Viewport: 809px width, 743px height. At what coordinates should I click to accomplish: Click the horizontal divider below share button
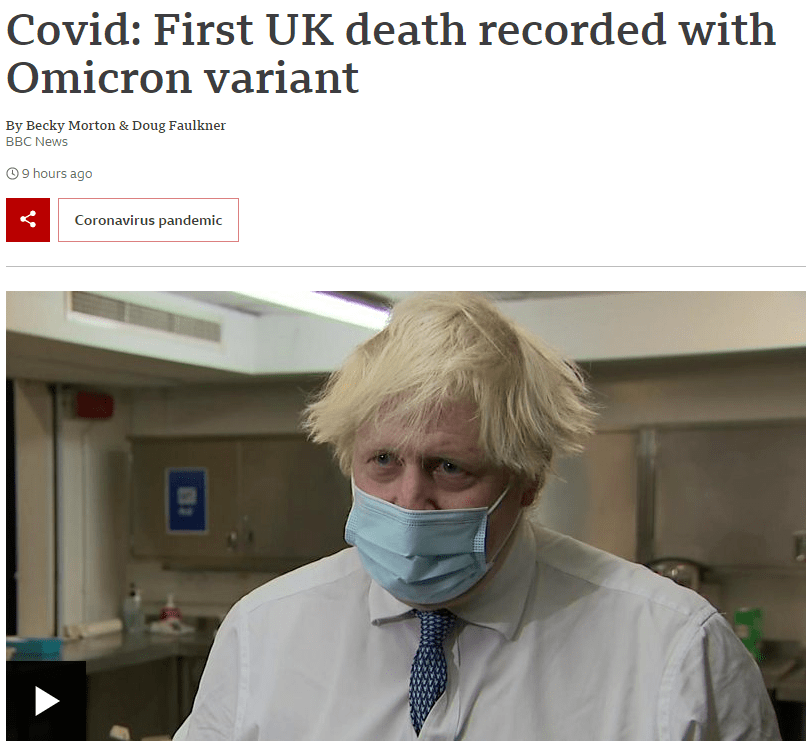click(406, 267)
